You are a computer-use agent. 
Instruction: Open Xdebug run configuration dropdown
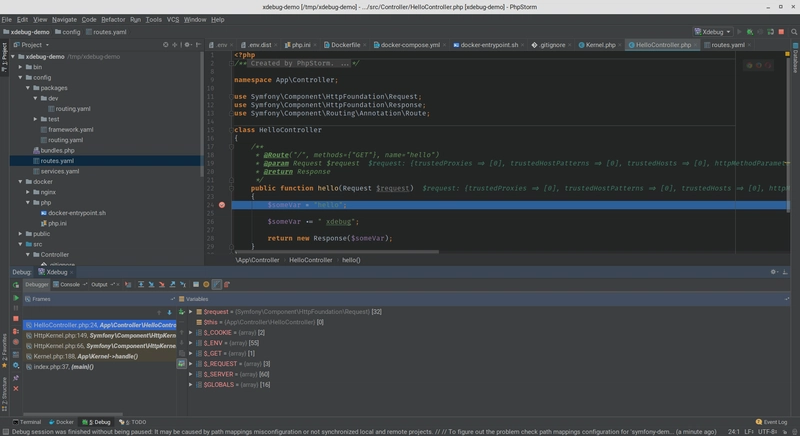712,32
